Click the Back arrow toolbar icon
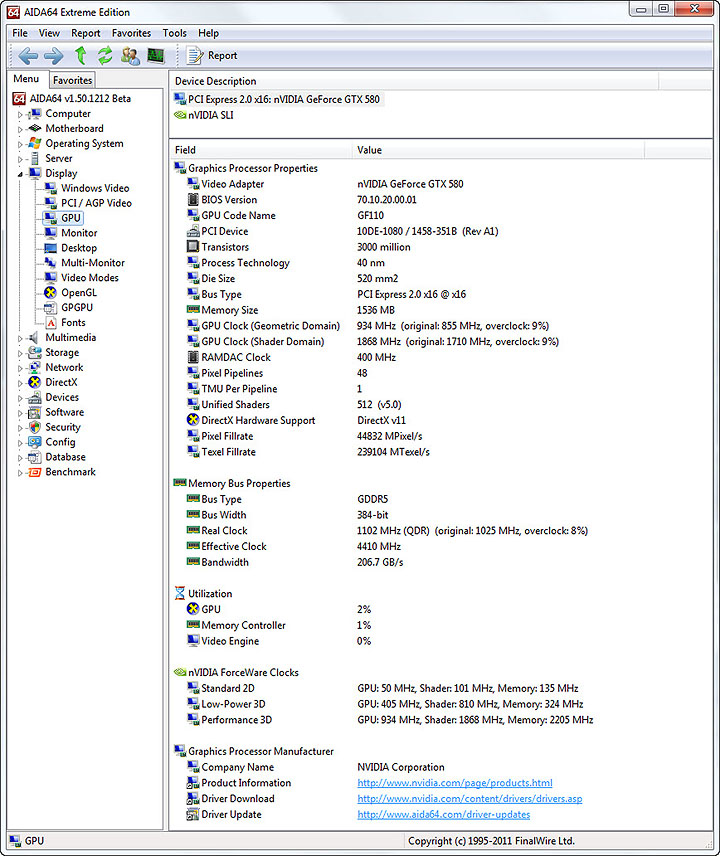Image resolution: width=720 pixels, height=856 pixels. pyautogui.click(x=28, y=56)
